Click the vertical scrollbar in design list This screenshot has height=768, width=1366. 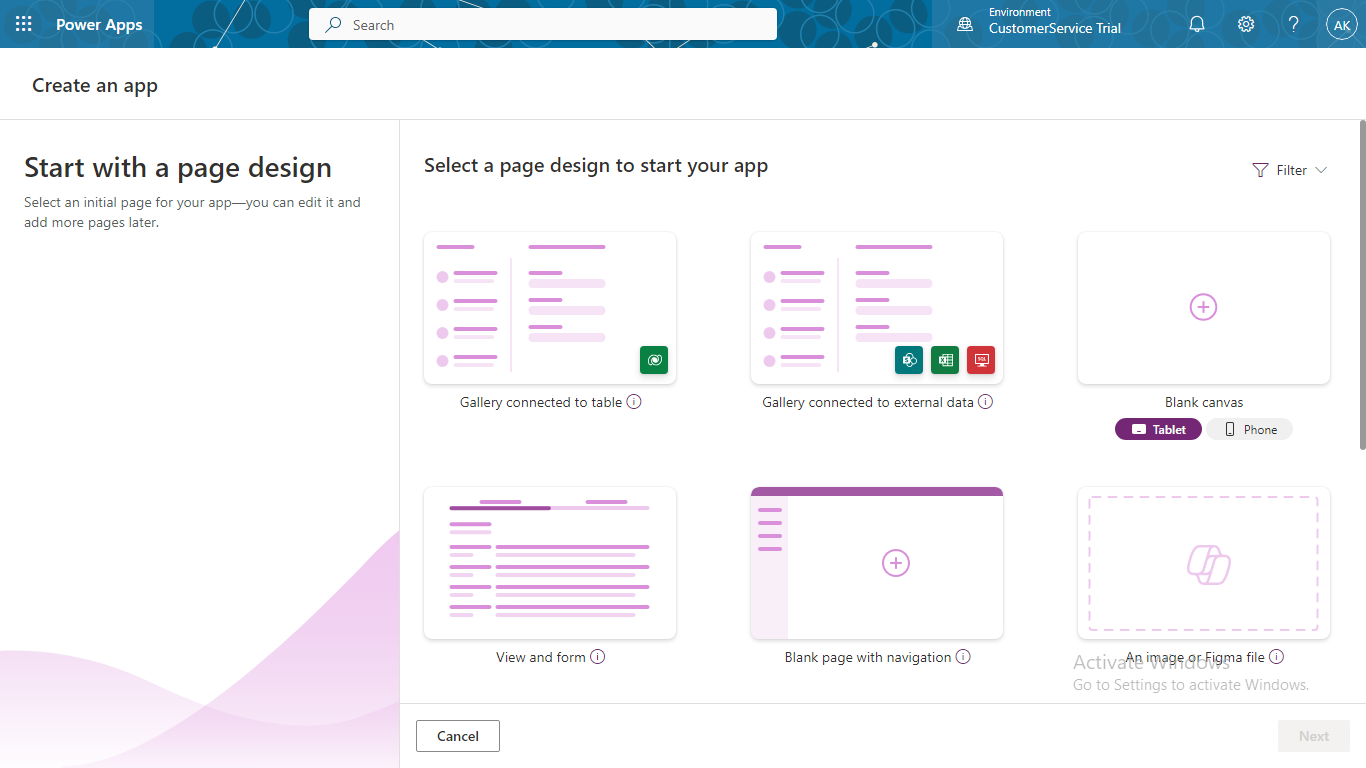point(1361,285)
